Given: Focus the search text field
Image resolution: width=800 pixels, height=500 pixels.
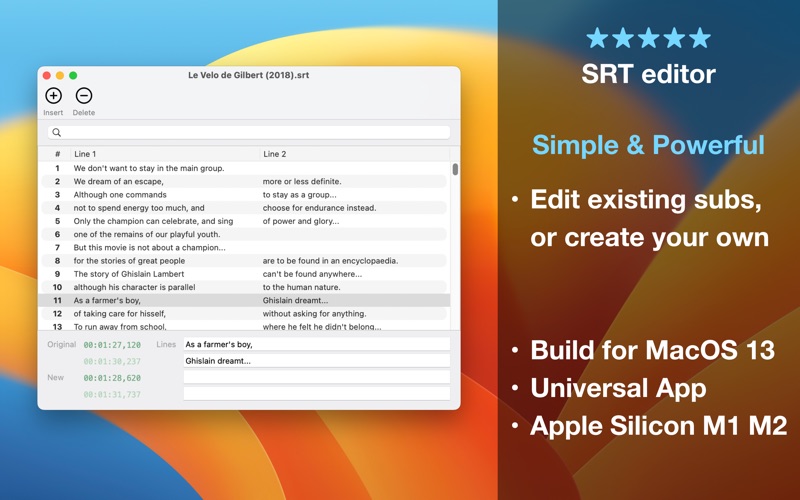Looking at the screenshot, I should click(249, 133).
